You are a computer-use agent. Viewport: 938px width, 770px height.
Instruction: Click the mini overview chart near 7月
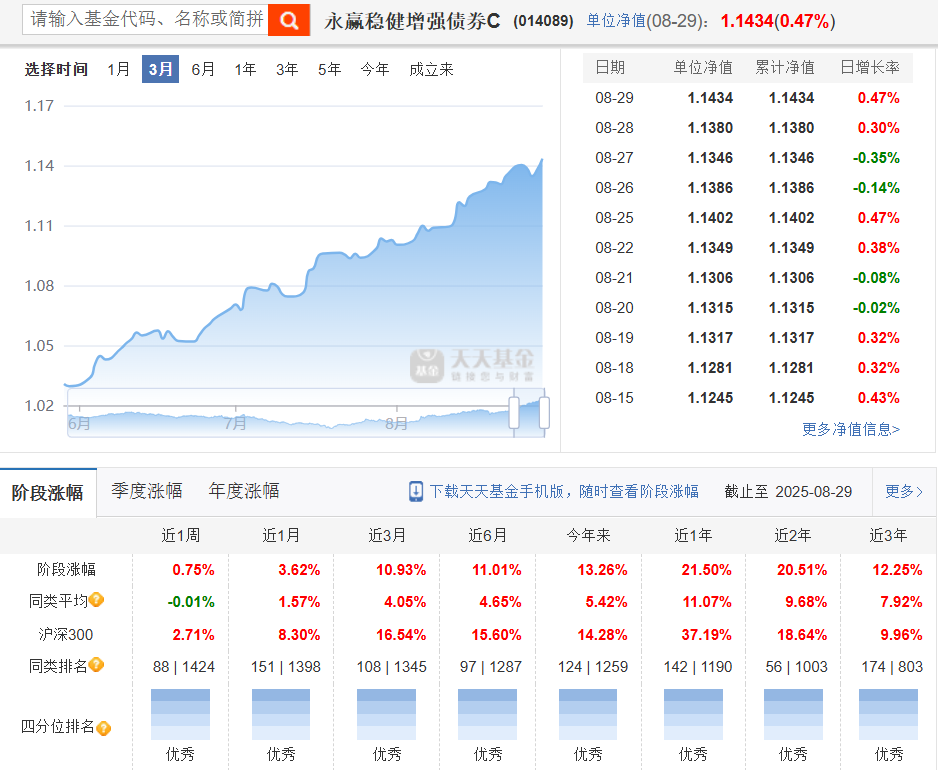[236, 422]
